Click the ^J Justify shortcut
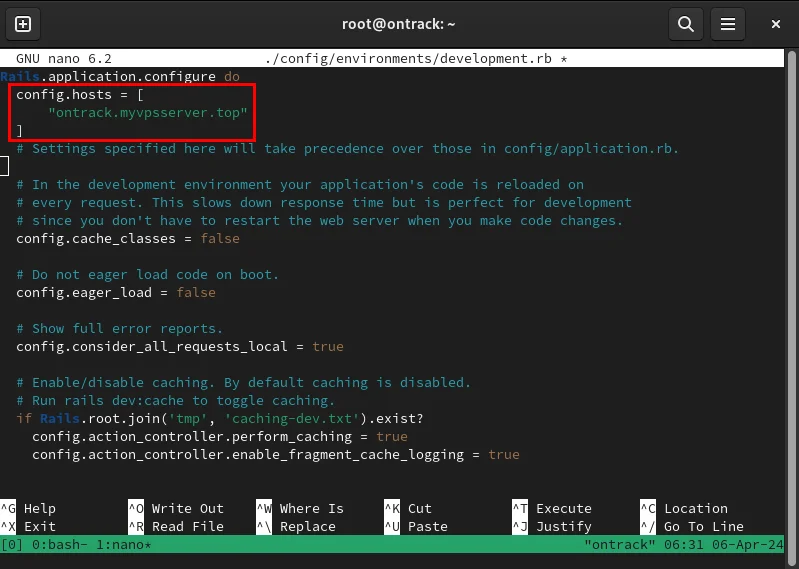This screenshot has height=569, width=799. click(552, 526)
